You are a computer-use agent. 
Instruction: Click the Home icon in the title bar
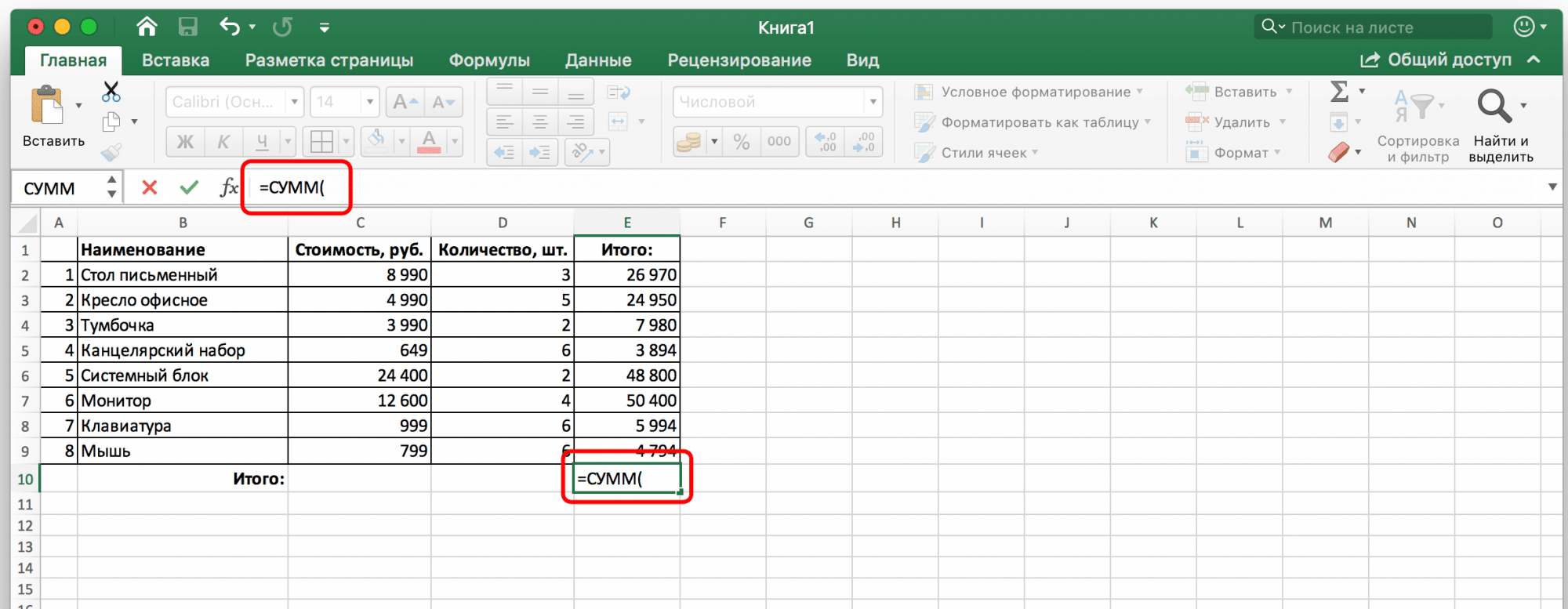[147, 27]
